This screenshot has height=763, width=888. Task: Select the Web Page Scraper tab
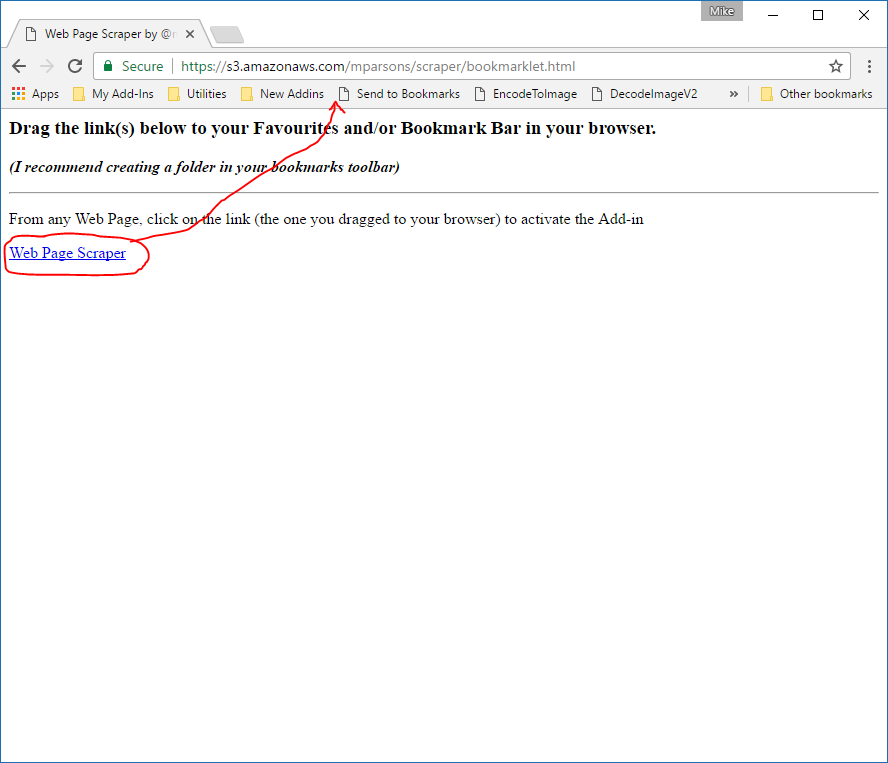(x=108, y=34)
